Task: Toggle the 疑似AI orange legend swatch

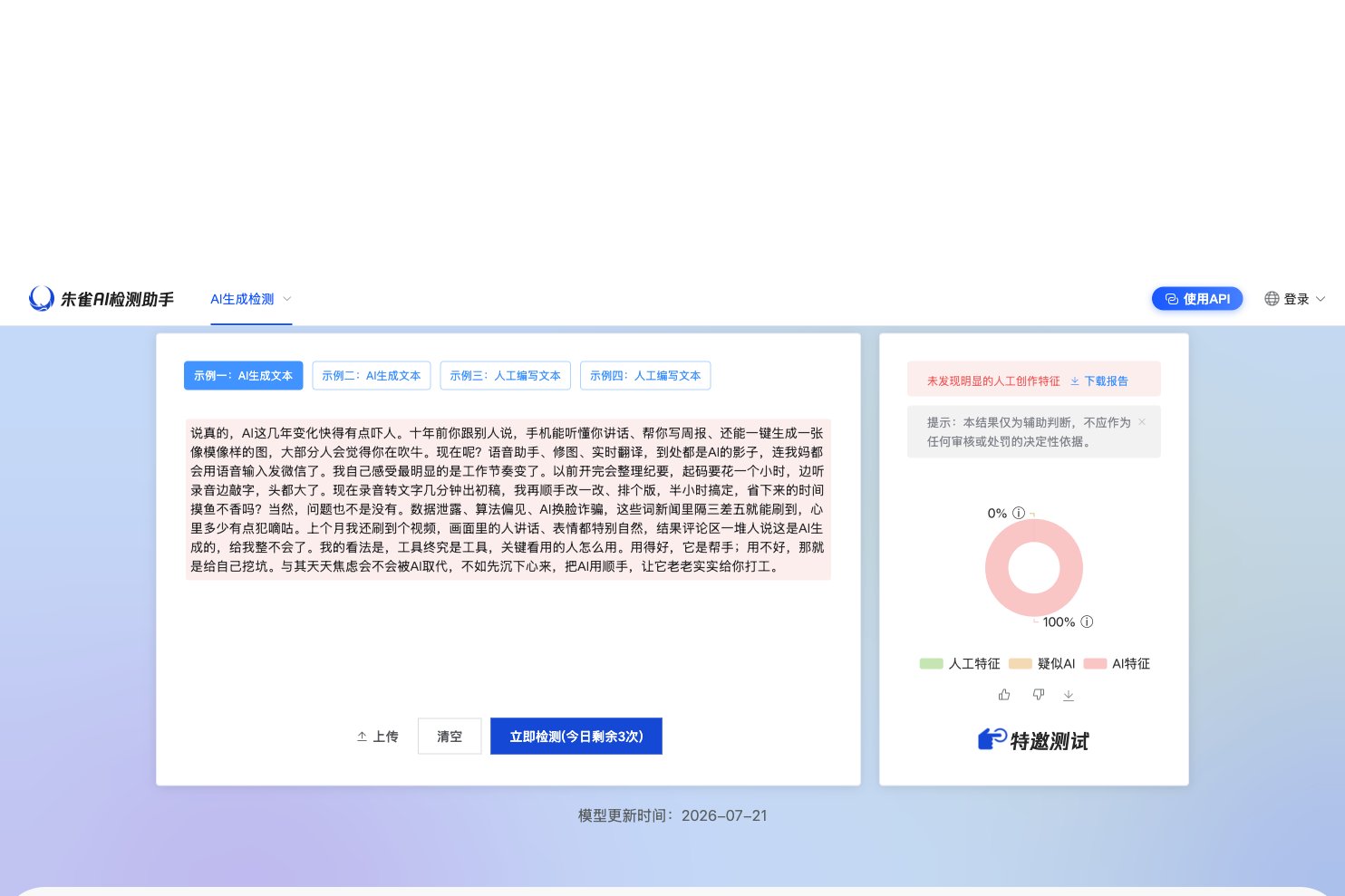Action: pyautogui.click(x=1021, y=664)
